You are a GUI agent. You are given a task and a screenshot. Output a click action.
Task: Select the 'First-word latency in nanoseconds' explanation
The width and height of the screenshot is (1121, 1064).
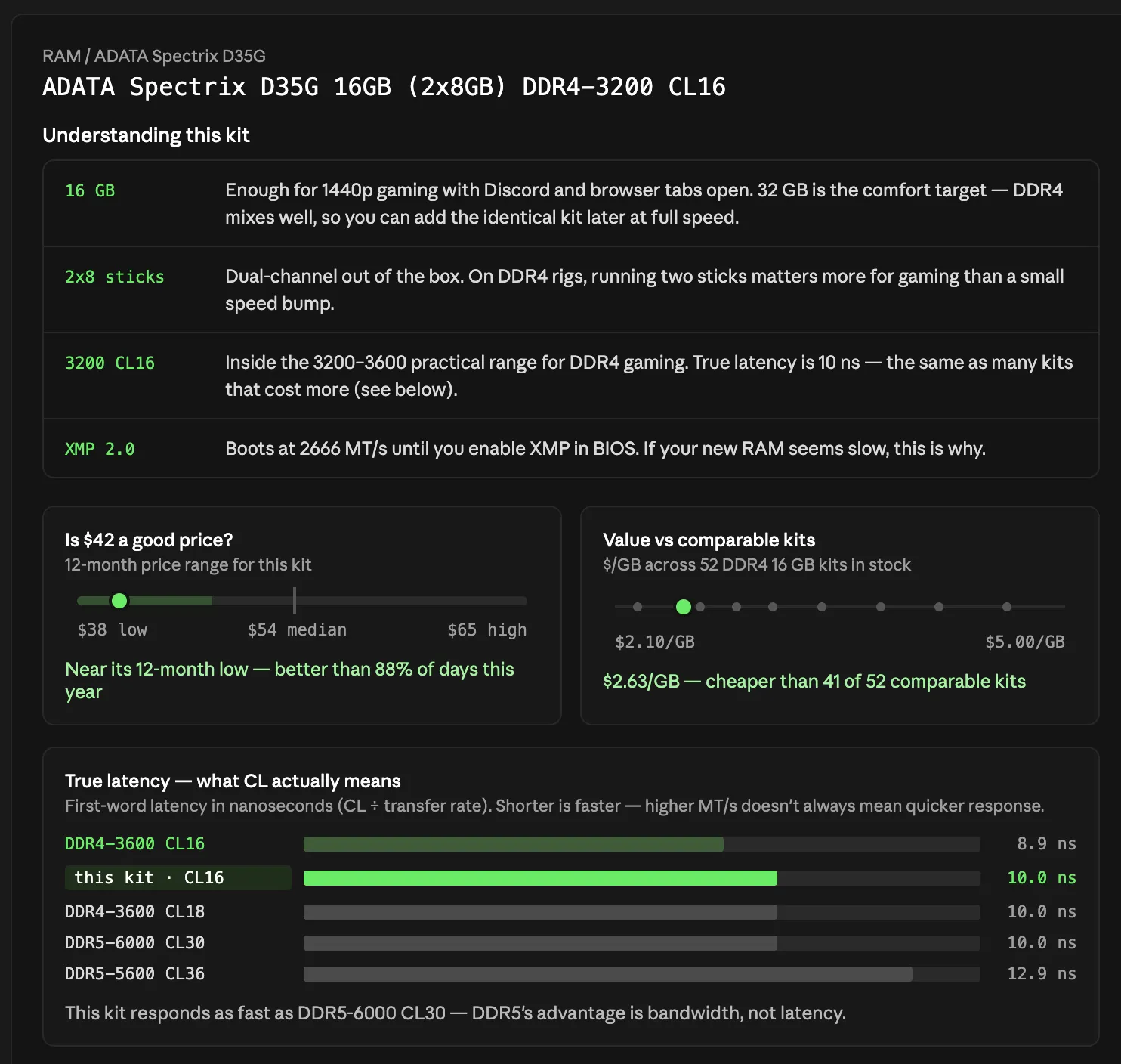(554, 806)
